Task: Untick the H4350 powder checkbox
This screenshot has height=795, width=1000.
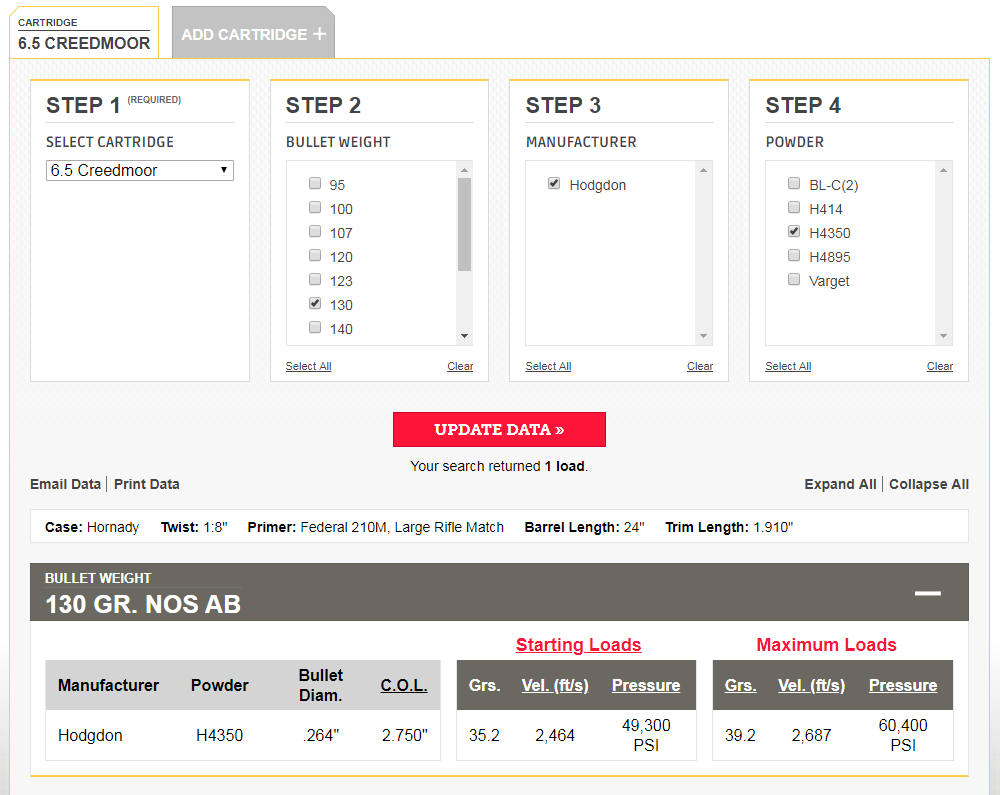Action: coord(794,232)
